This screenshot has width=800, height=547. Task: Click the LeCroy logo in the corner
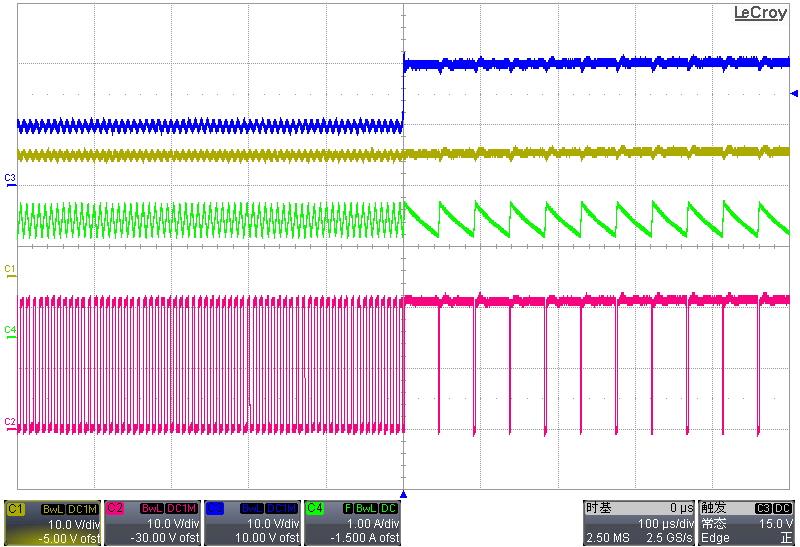(x=761, y=13)
